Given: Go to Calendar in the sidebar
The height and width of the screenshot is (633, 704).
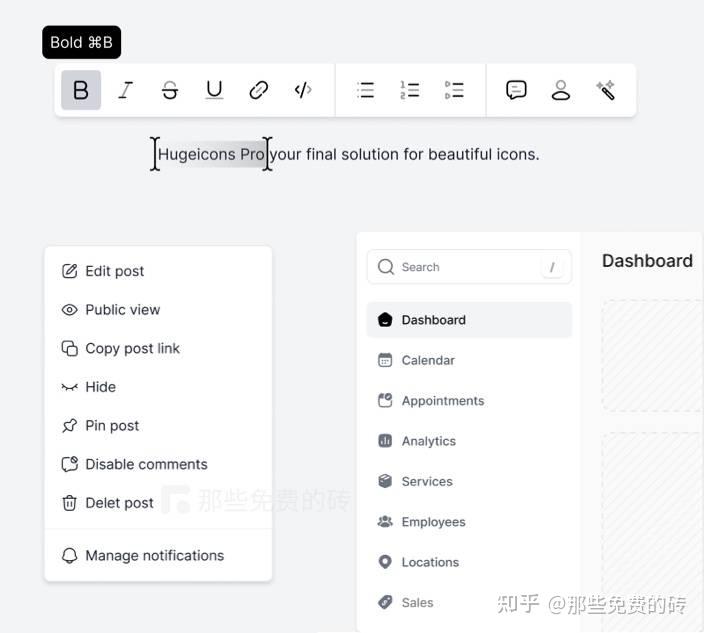Looking at the screenshot, I should pyautogui.click(x=470, y=360).
